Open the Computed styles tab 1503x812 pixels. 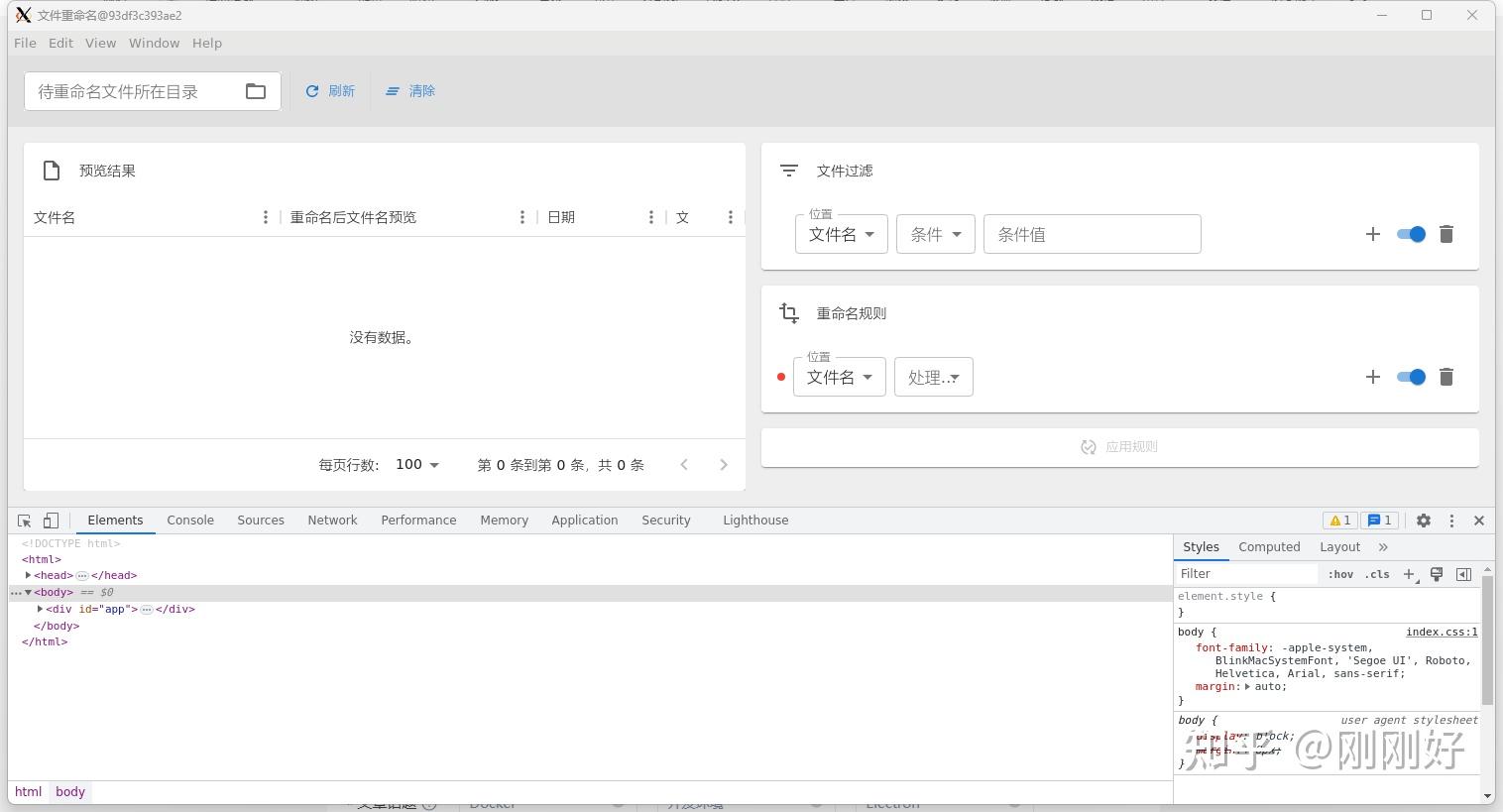pos(1269,546)
